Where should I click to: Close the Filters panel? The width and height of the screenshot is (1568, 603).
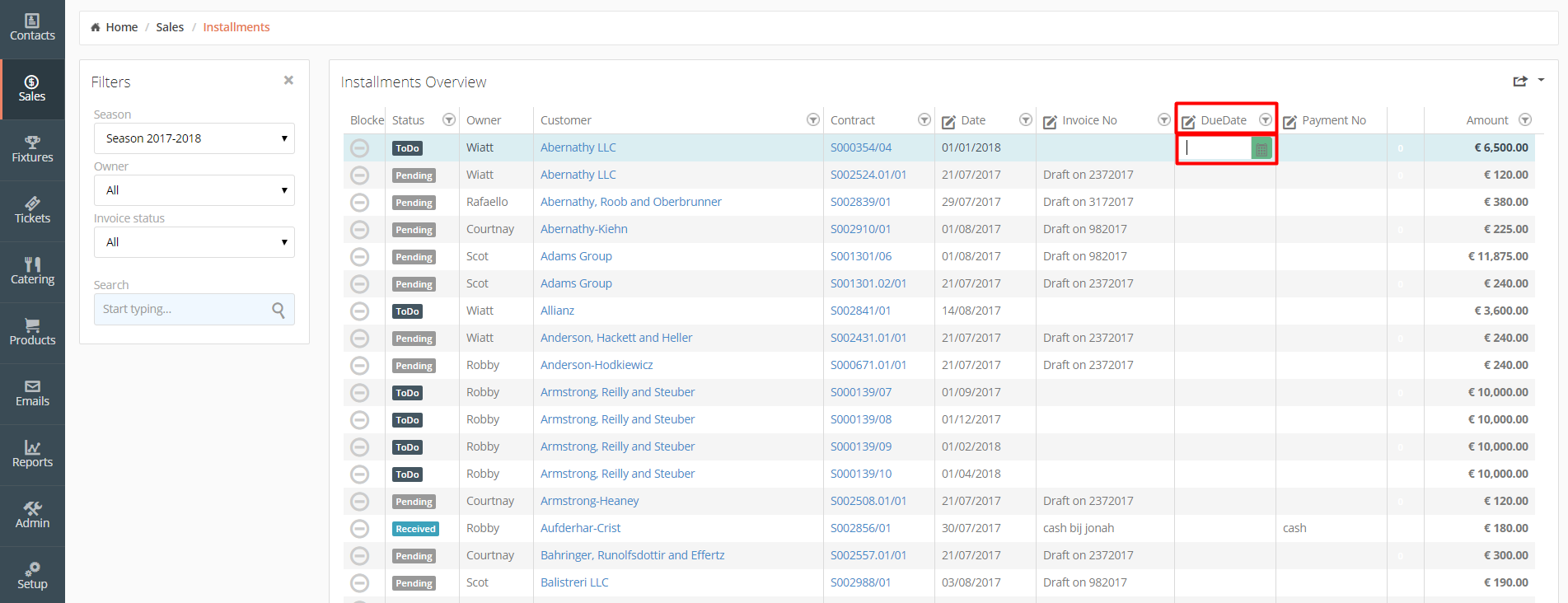(x=288, y=80)
